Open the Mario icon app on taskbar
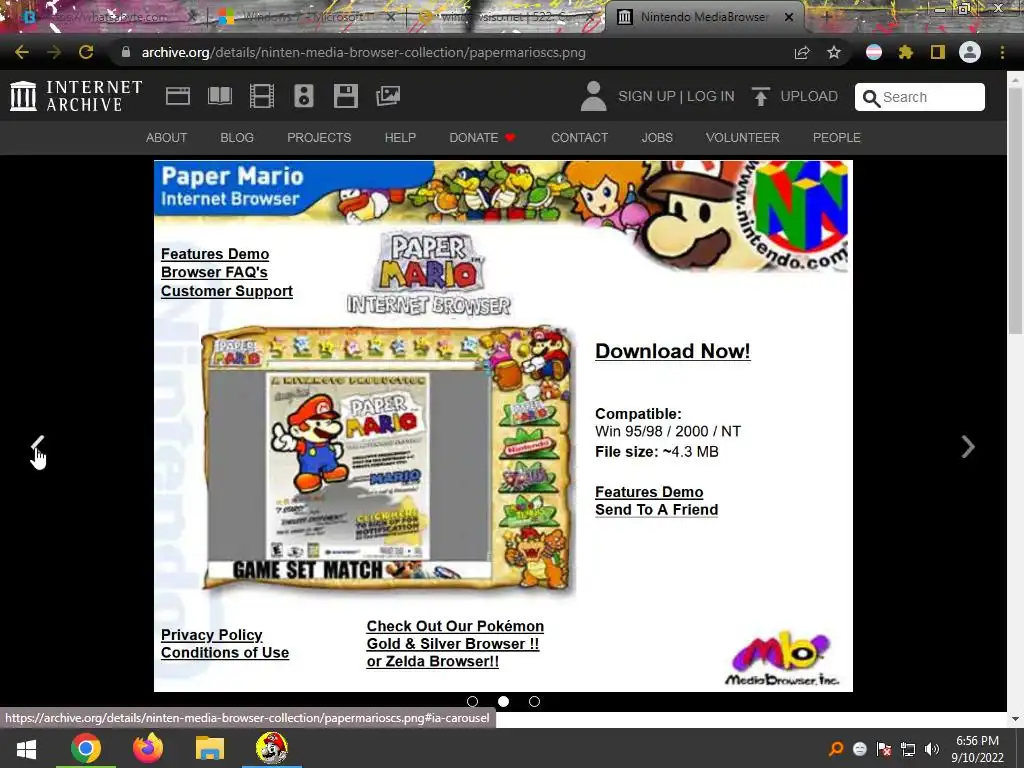Image resolution: width=1024 pixels, height=768 pixels. pyautogui.click(x=272, y=748)
